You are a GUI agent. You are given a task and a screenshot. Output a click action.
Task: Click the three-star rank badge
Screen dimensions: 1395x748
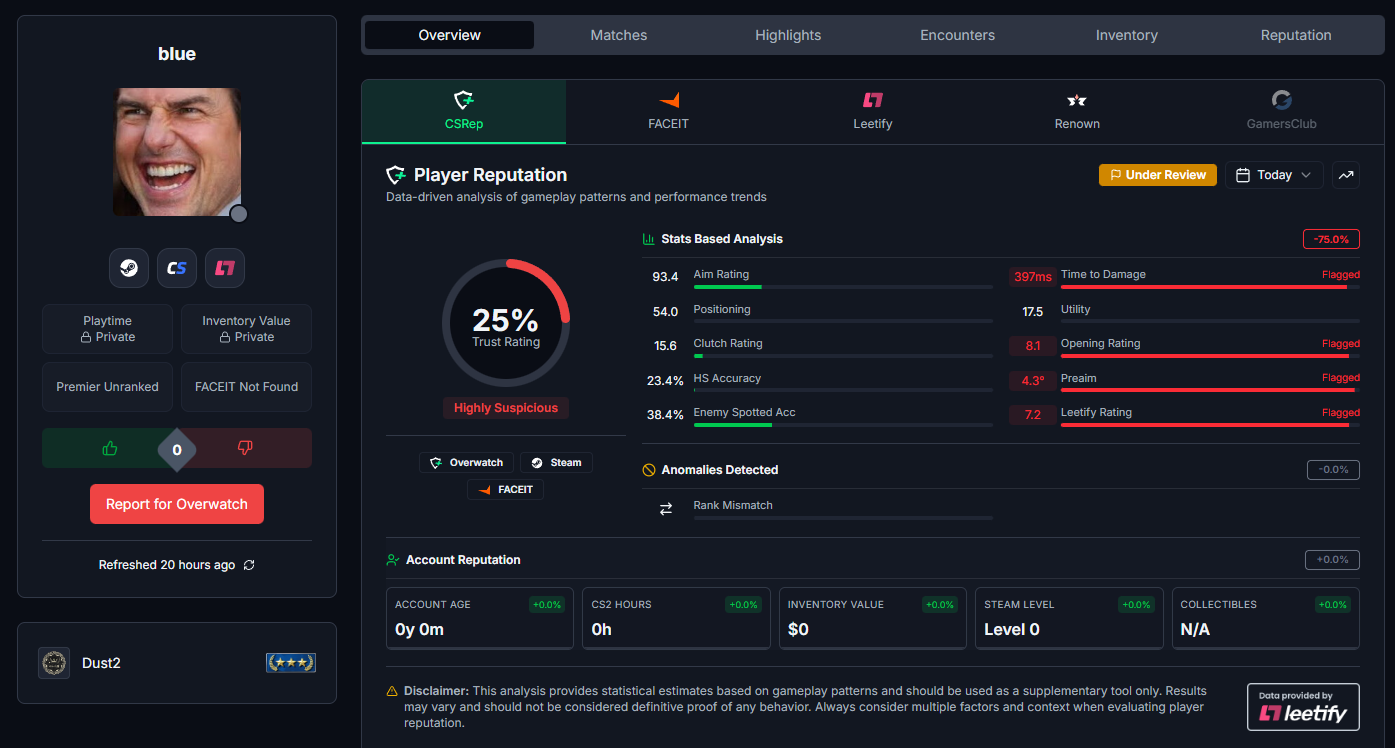(291, 663)
